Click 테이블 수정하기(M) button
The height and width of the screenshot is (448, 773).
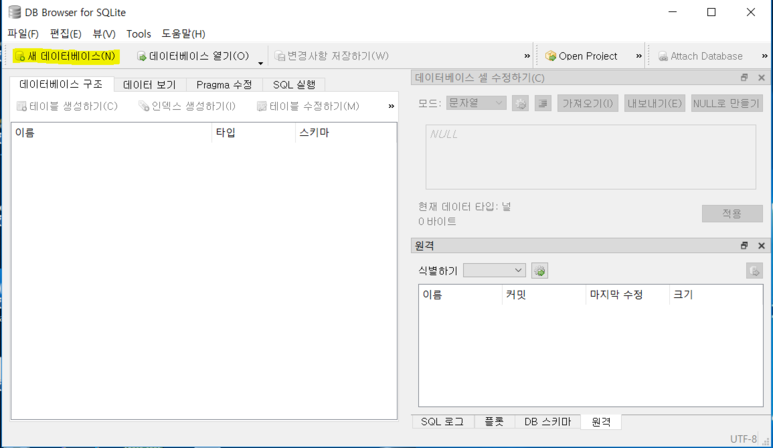(x=308, y=106)
